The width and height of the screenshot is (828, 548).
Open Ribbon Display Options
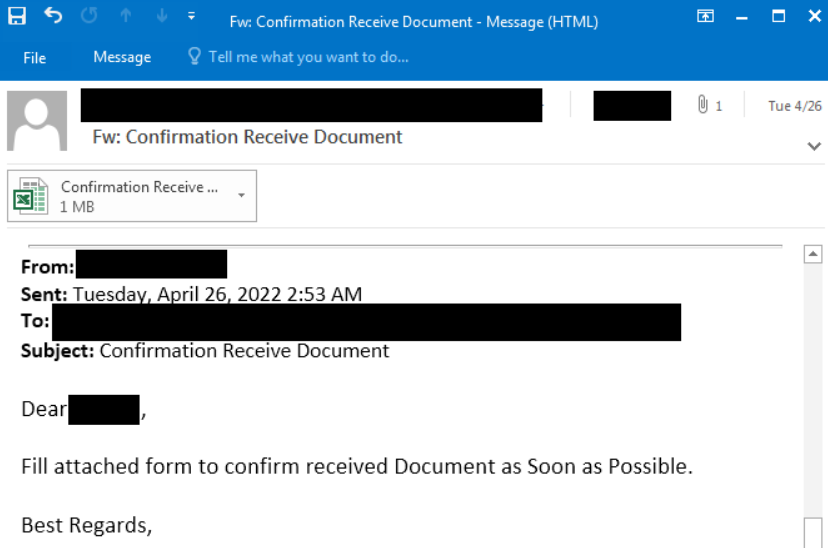[x=706, y=16]
